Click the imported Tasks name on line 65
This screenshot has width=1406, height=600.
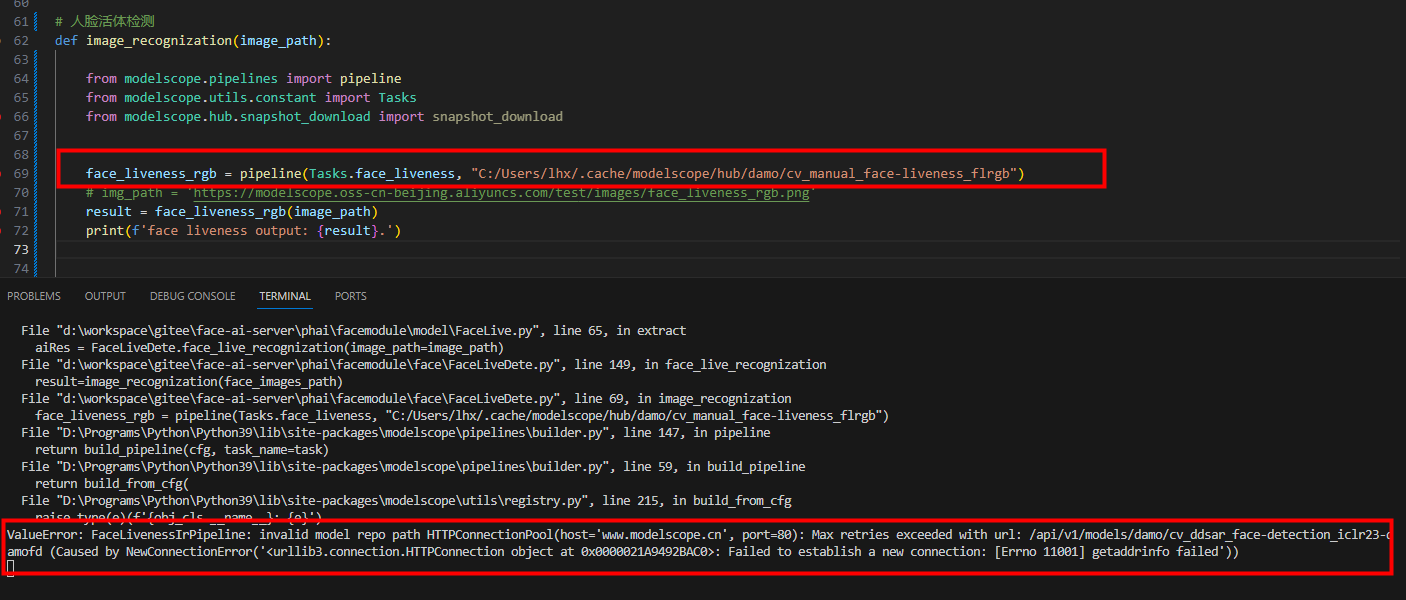pyautogui.click(x=397, y=97)
